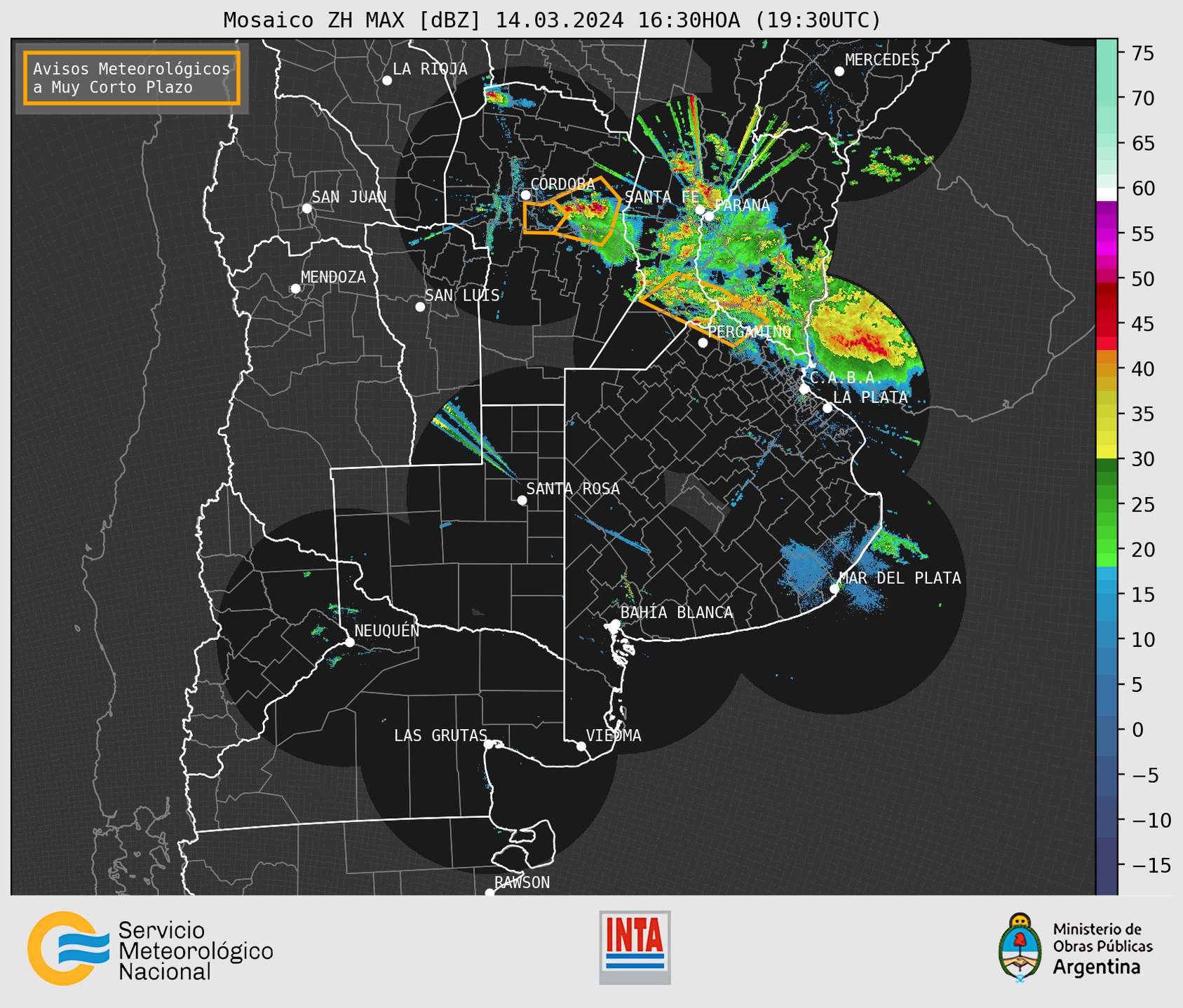This screenshot has height=1008, width=1183.
Task: Click the NEUQUÉN city marker
Action: click(x=350, y=642)
